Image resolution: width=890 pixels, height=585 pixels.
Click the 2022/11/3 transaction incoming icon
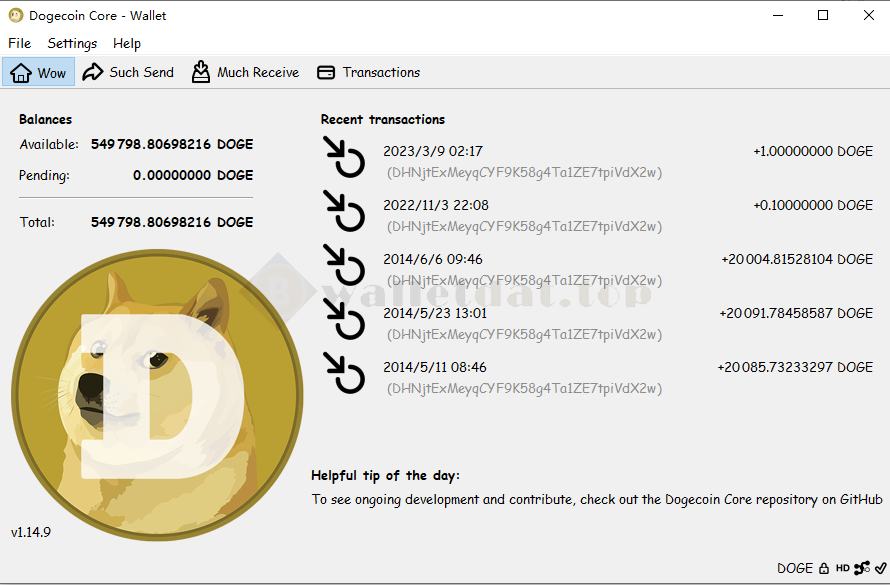pos(345,214)
